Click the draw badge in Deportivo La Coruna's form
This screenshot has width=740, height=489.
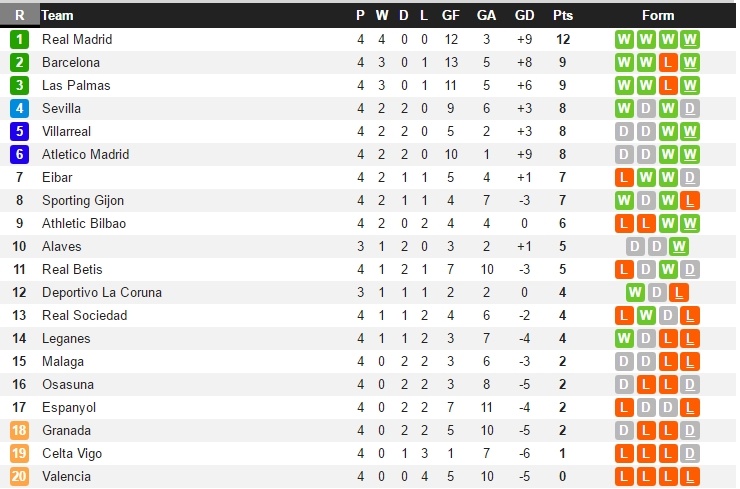(x=657, y=293)
